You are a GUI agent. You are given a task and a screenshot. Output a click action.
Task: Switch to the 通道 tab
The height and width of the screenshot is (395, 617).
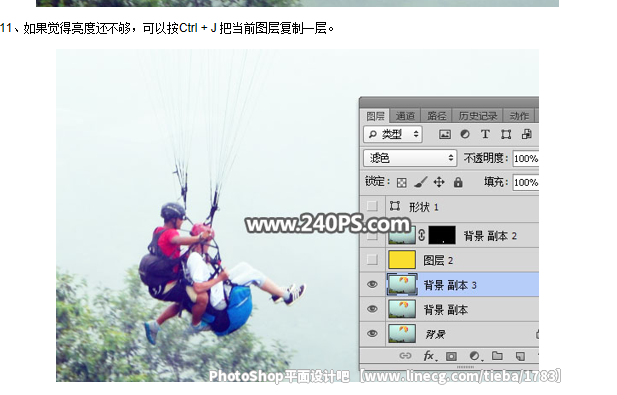click(405, 116)
